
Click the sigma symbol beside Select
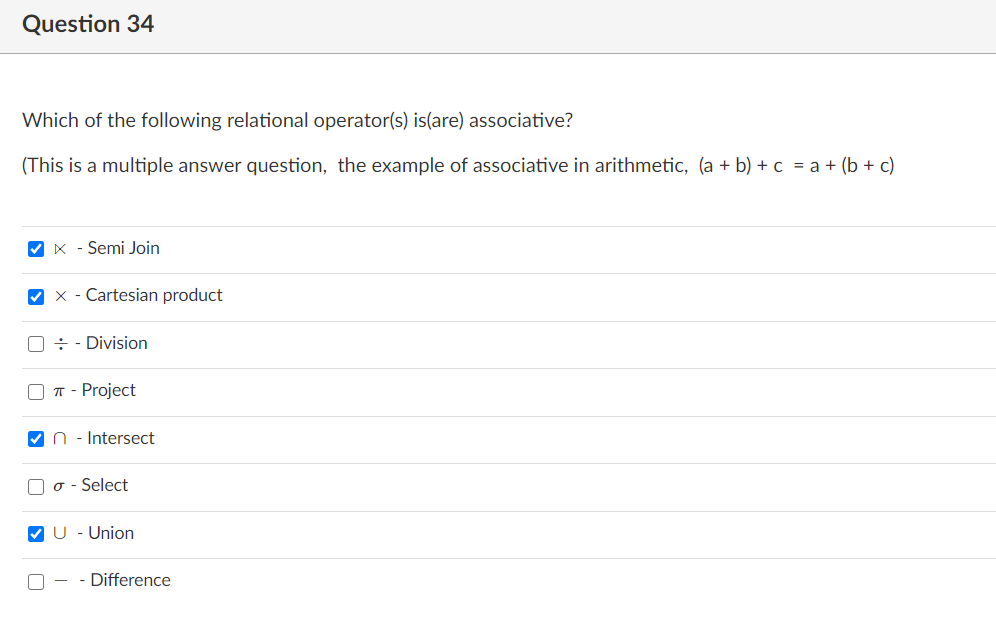tap(61, 486)
